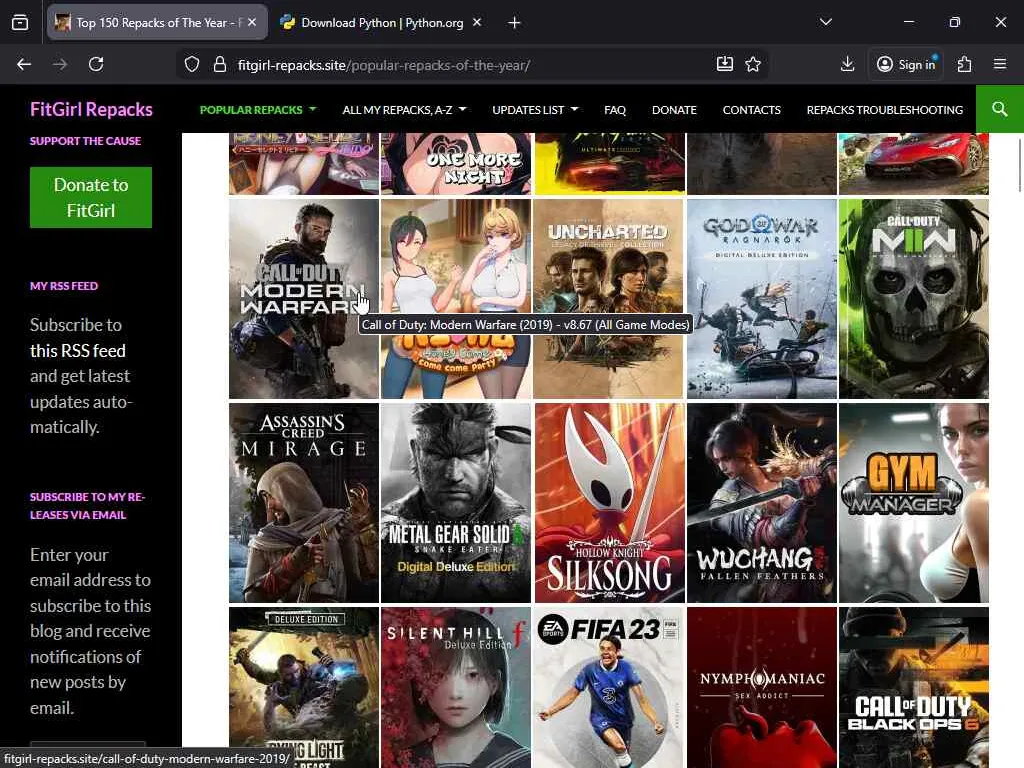The width and height of the screenshot is (1024, 768).
Task: Click the Support The Cause heading
Action: (x=86, y=140)
